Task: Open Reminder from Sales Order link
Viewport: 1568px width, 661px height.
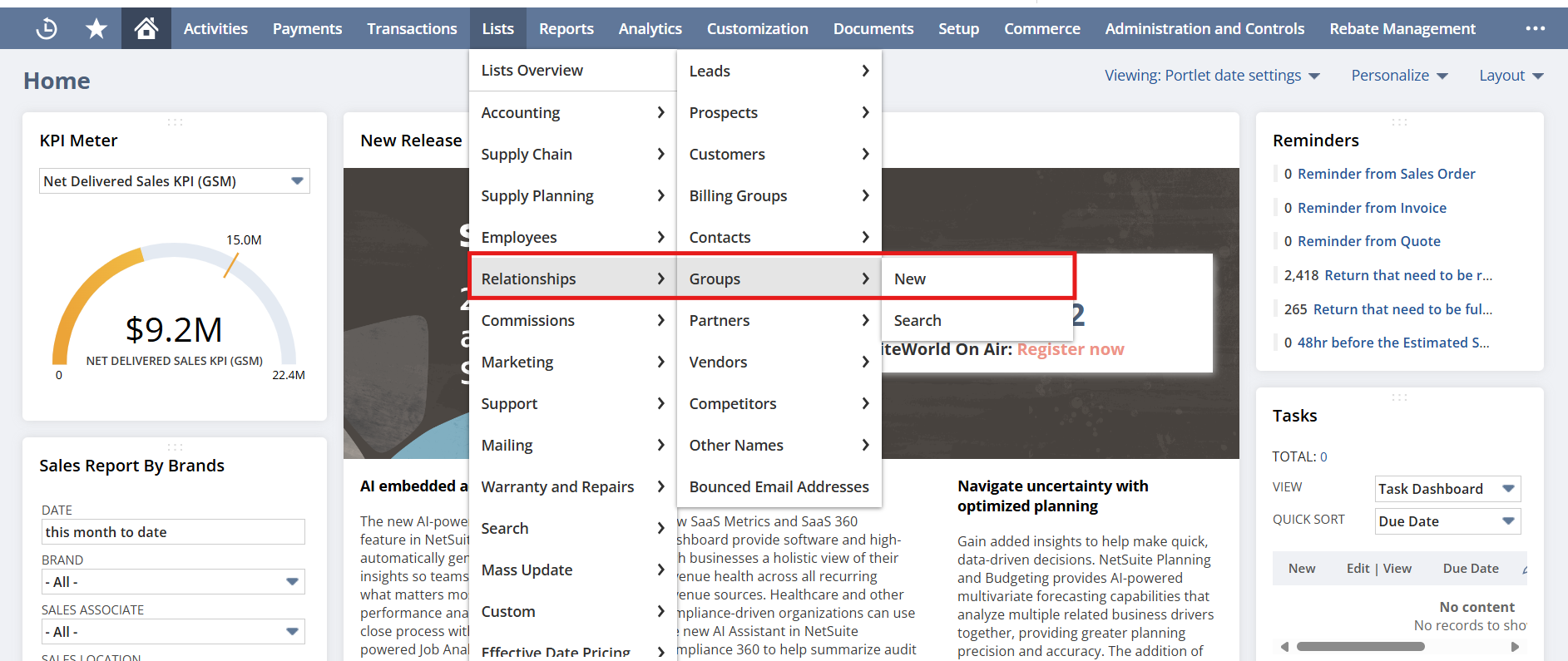Action: click(1386, 174)
